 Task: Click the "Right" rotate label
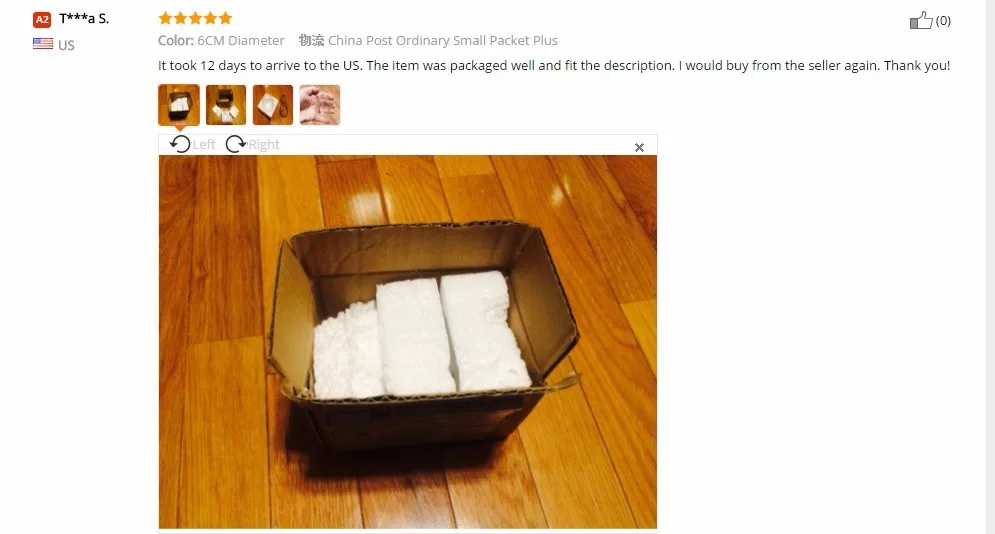click(264, 145)
